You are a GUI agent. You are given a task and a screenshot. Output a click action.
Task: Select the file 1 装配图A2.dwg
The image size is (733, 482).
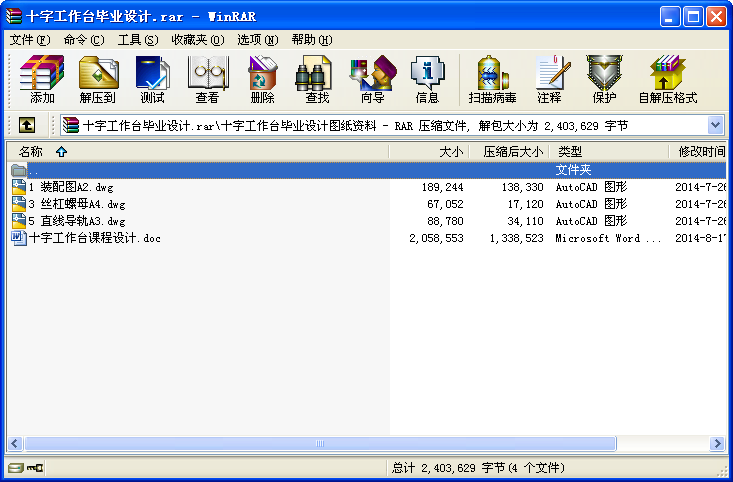click(x=71, y=187)
